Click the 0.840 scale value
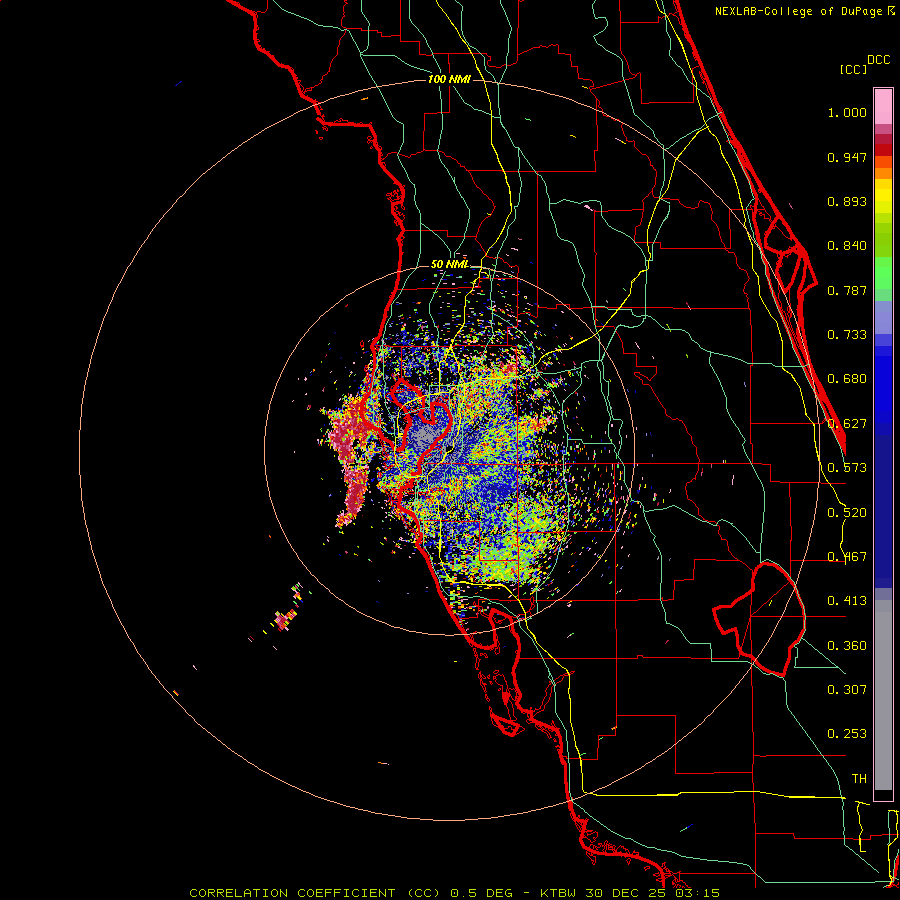900x900 pixels. point(847,246)
